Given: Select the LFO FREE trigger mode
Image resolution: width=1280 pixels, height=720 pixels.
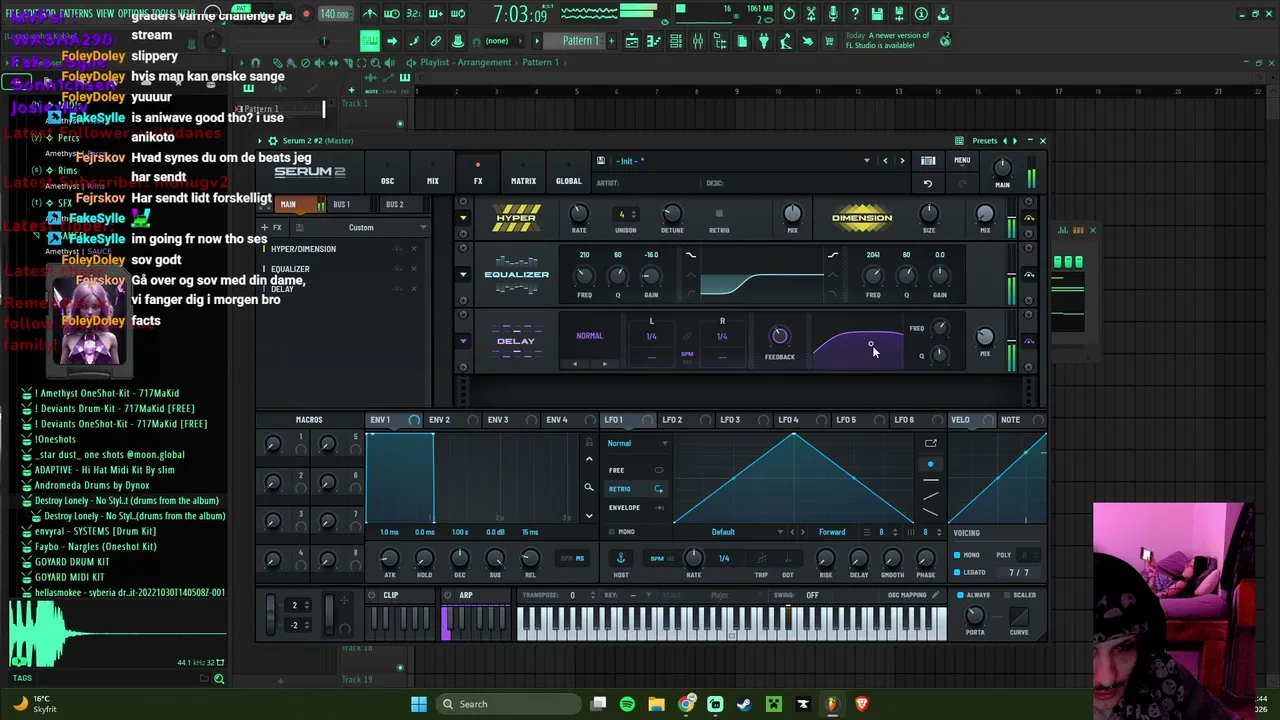Looking at the screenshot, I should point(634,470).
